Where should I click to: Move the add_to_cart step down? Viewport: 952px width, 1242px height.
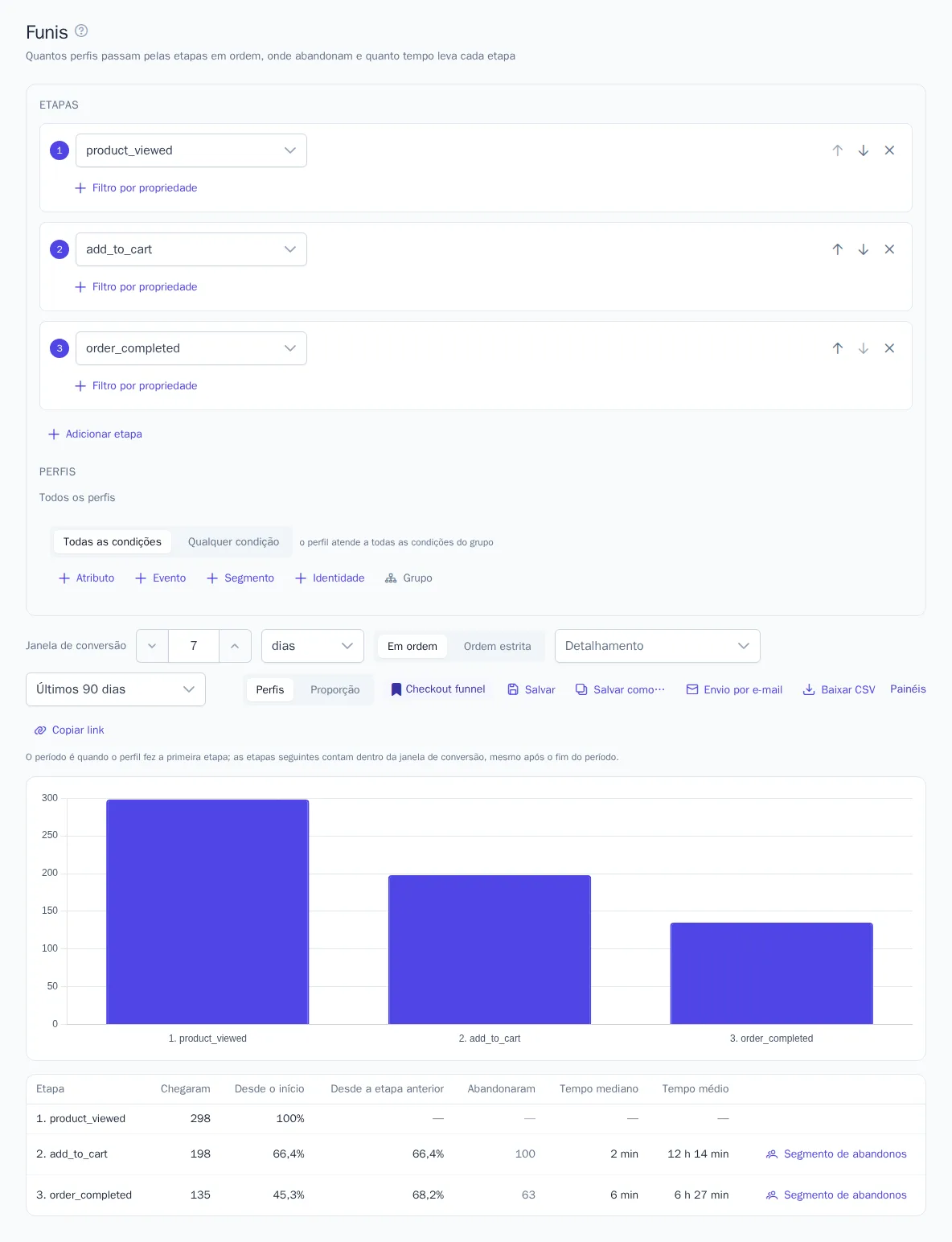(x=864, y=249)
